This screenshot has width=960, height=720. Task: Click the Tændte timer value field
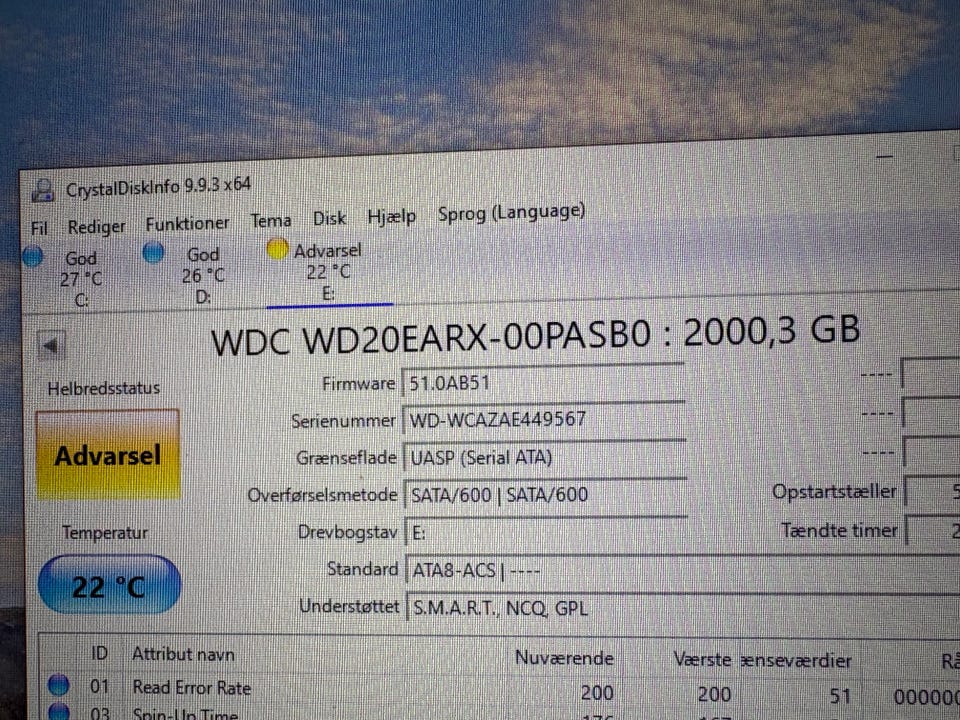click(x=933, y=530)
